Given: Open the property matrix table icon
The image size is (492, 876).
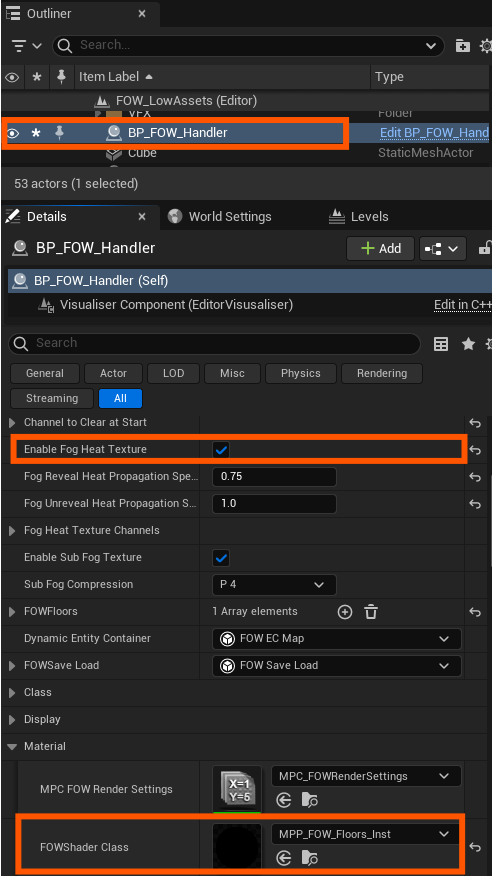Looking at the screenshot, I should pyautogui.click(x=441, y=344).
